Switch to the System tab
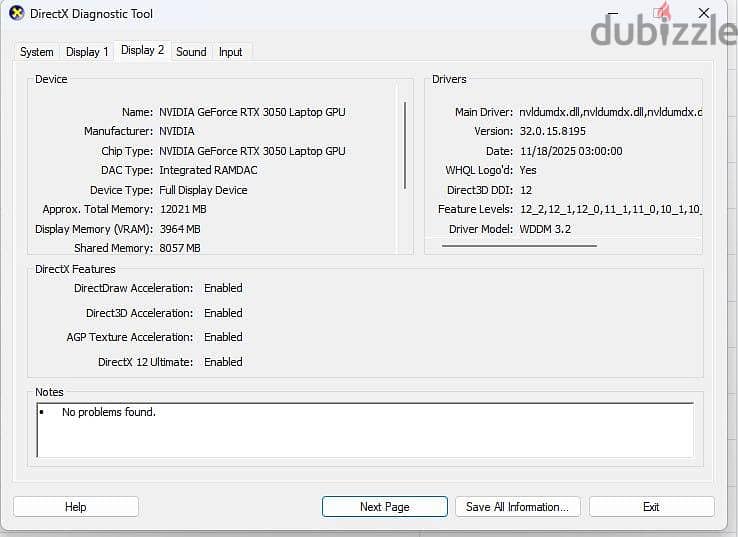Viewport: 738px width, 537px height. (37, 52)
